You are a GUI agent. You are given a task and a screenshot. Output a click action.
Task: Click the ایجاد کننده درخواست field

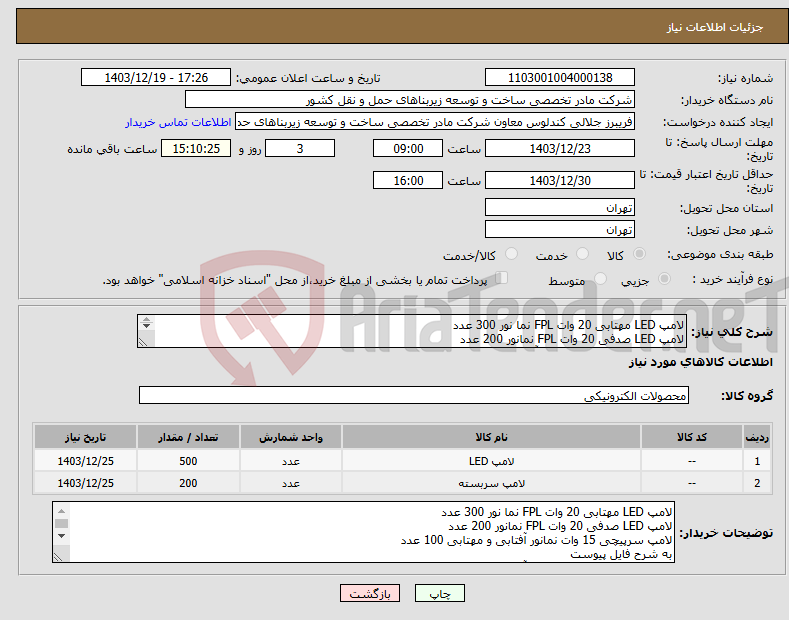click(x=435, y=122)
